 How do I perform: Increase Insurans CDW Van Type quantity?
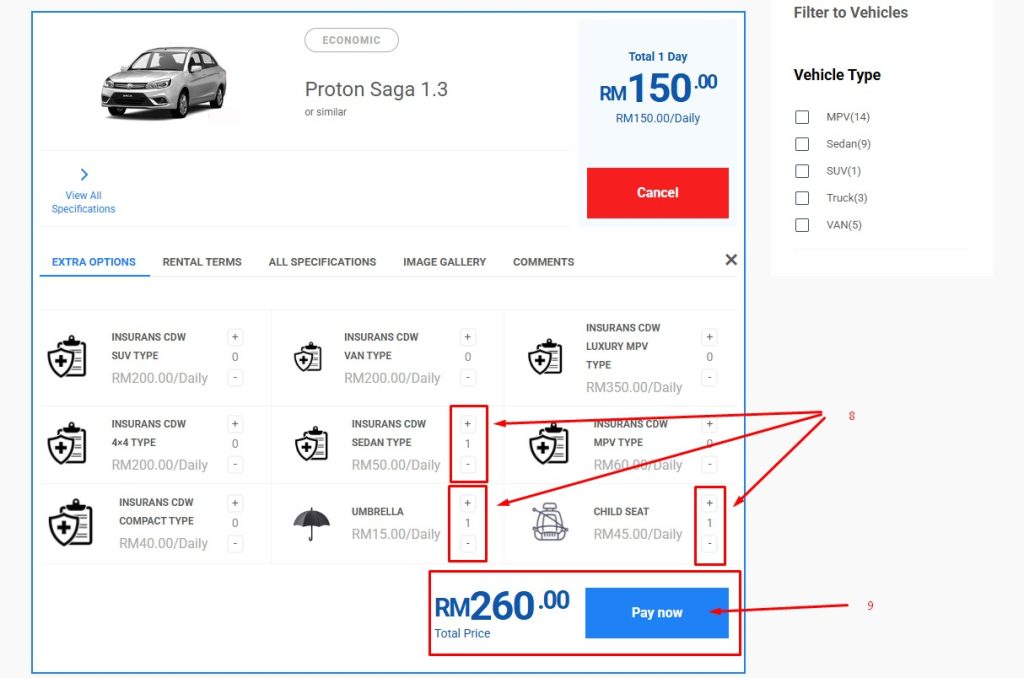tap(467, 338)
